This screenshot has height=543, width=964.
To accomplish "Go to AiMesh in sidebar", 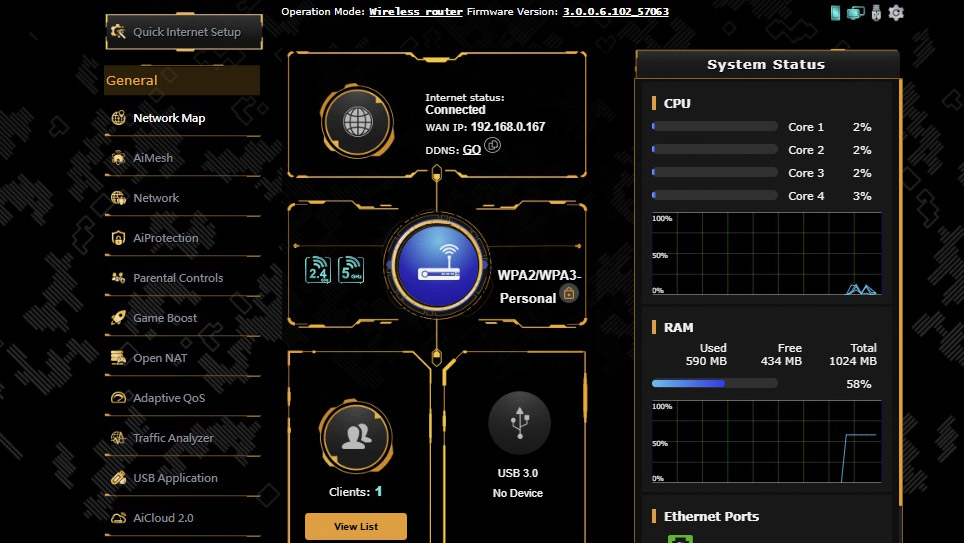I will [153, 158].
